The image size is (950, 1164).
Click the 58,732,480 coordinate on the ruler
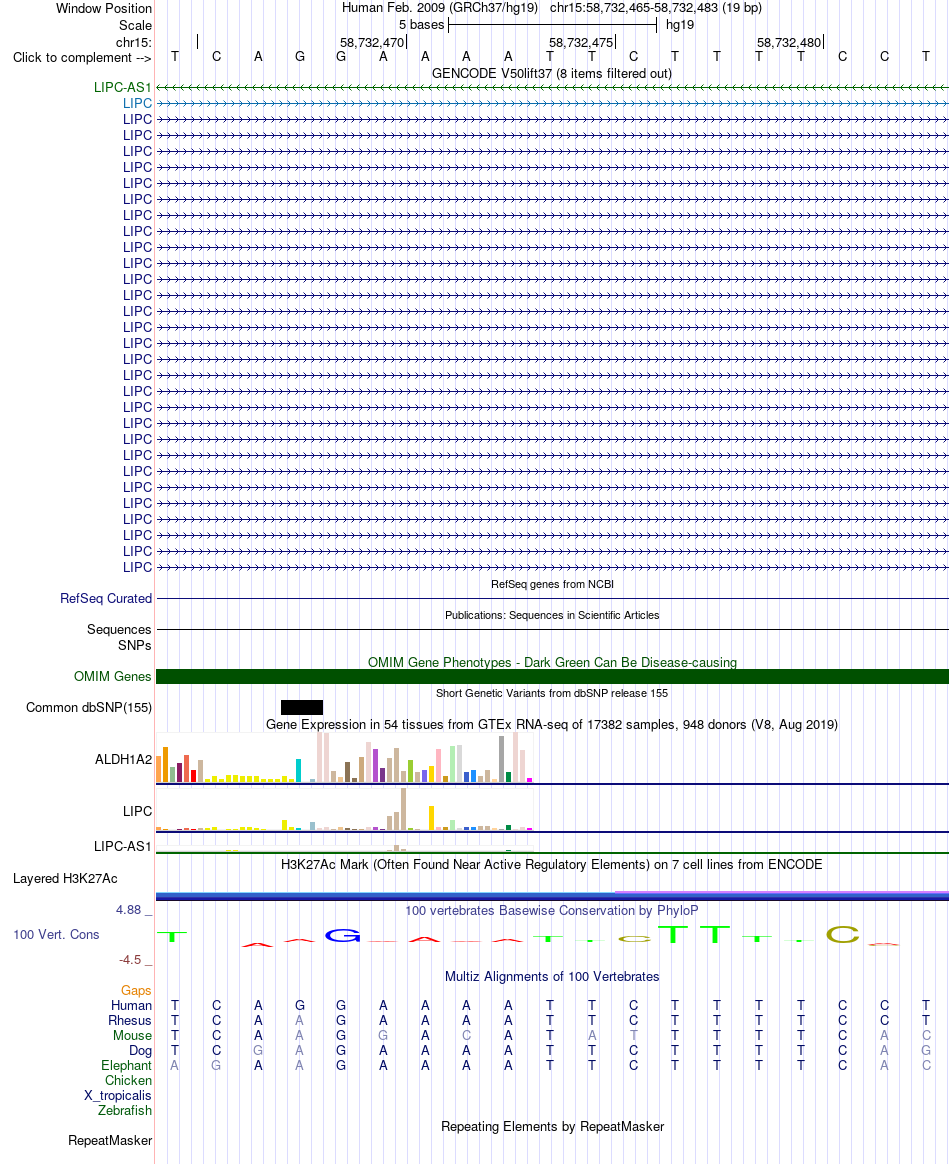point(789,43)
